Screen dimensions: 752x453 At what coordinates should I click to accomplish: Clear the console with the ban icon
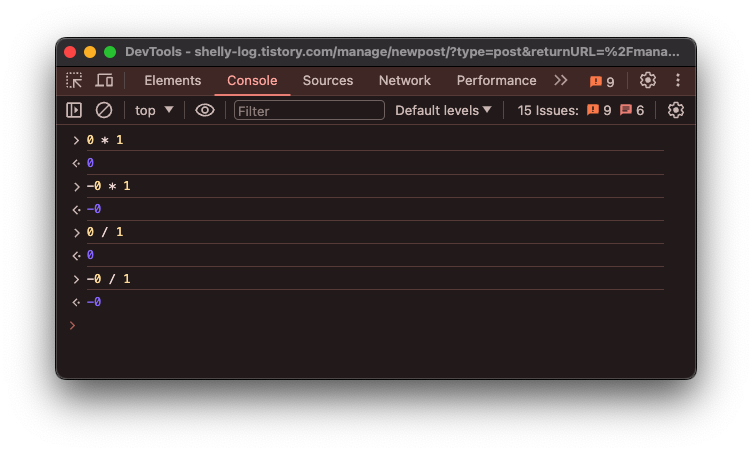pyautogui.click(x=104, y=110)
